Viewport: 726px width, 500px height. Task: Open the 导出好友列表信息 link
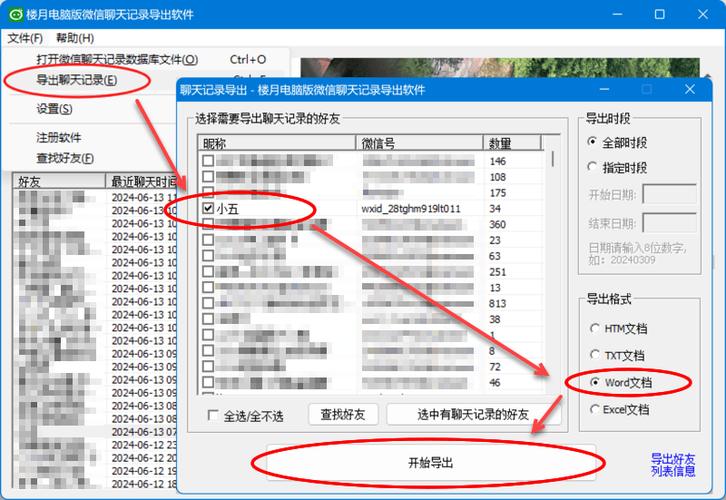(673, 465)
